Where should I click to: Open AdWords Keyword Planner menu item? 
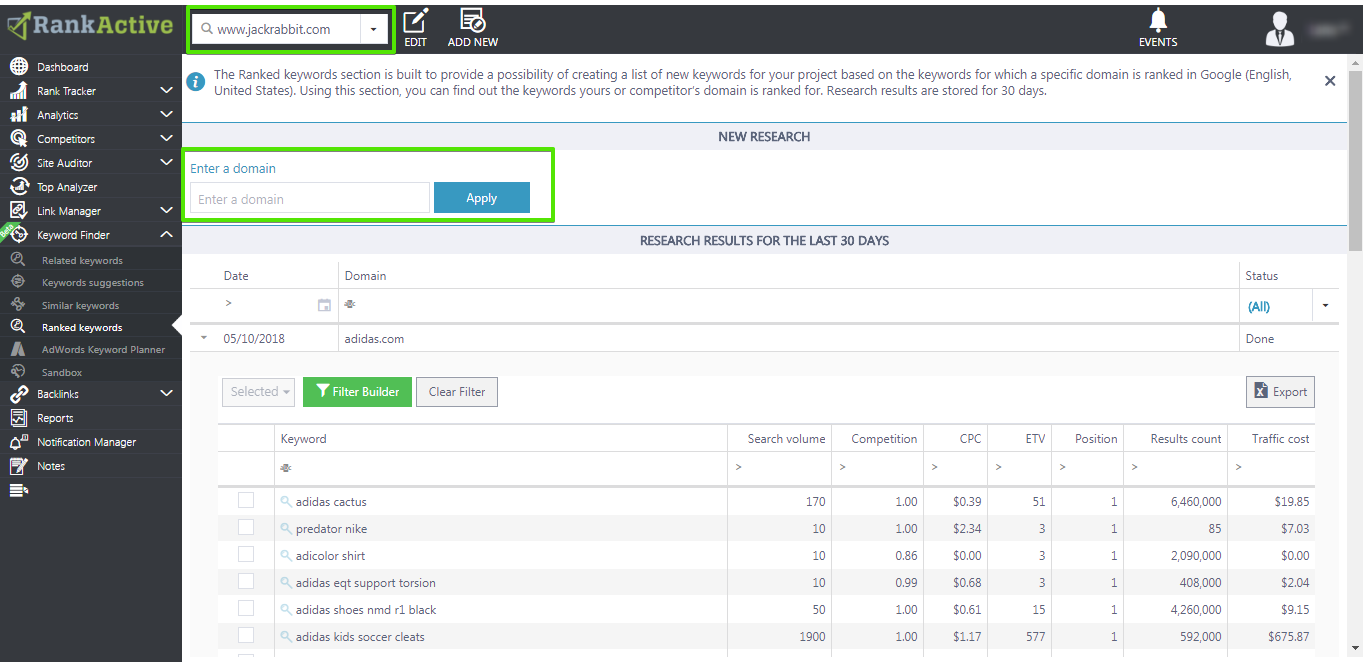pos(103,350)
